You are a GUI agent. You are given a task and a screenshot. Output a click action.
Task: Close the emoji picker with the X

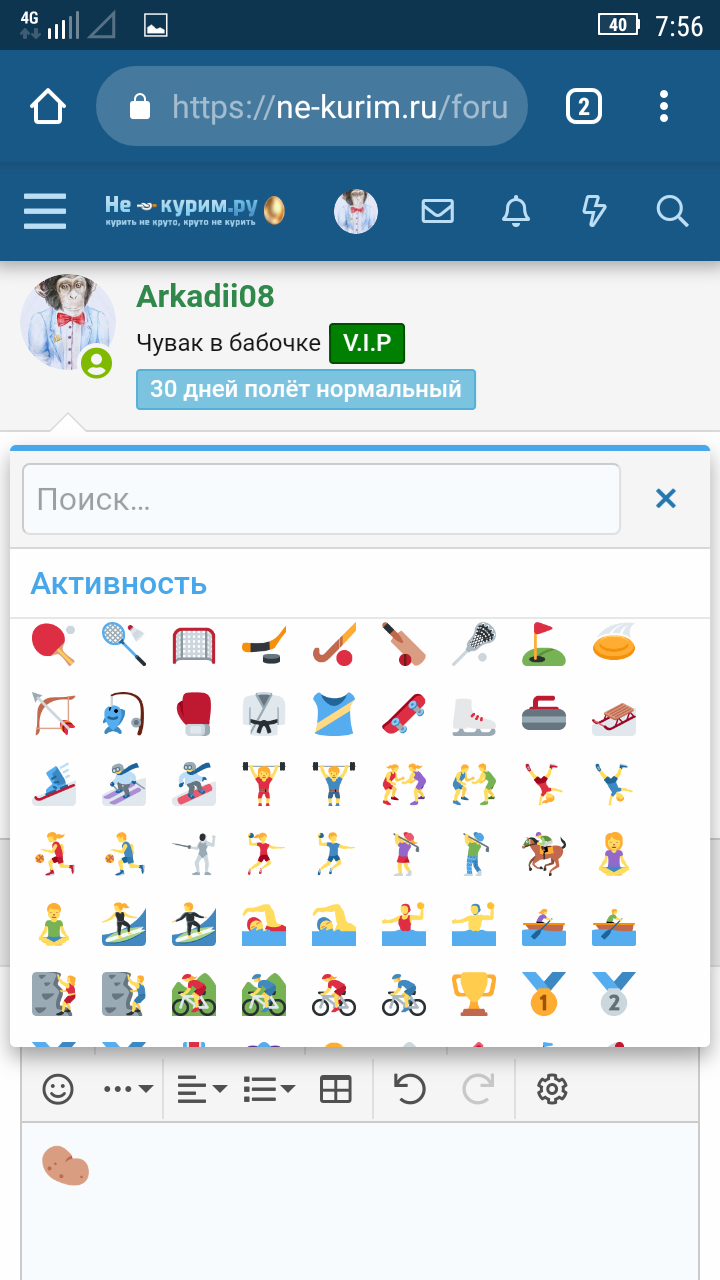point(666,498)
